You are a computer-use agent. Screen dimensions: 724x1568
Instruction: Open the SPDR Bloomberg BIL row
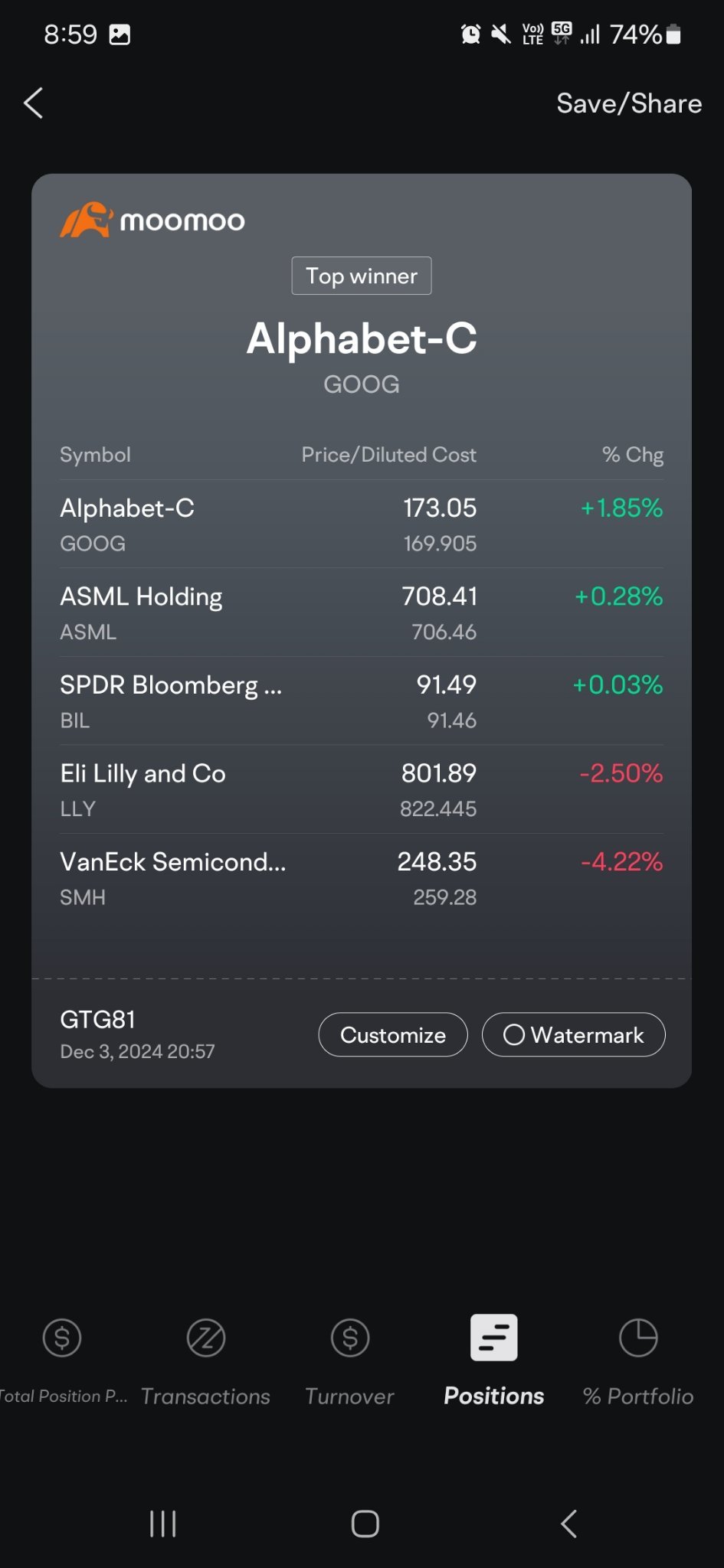coord(362,701)
